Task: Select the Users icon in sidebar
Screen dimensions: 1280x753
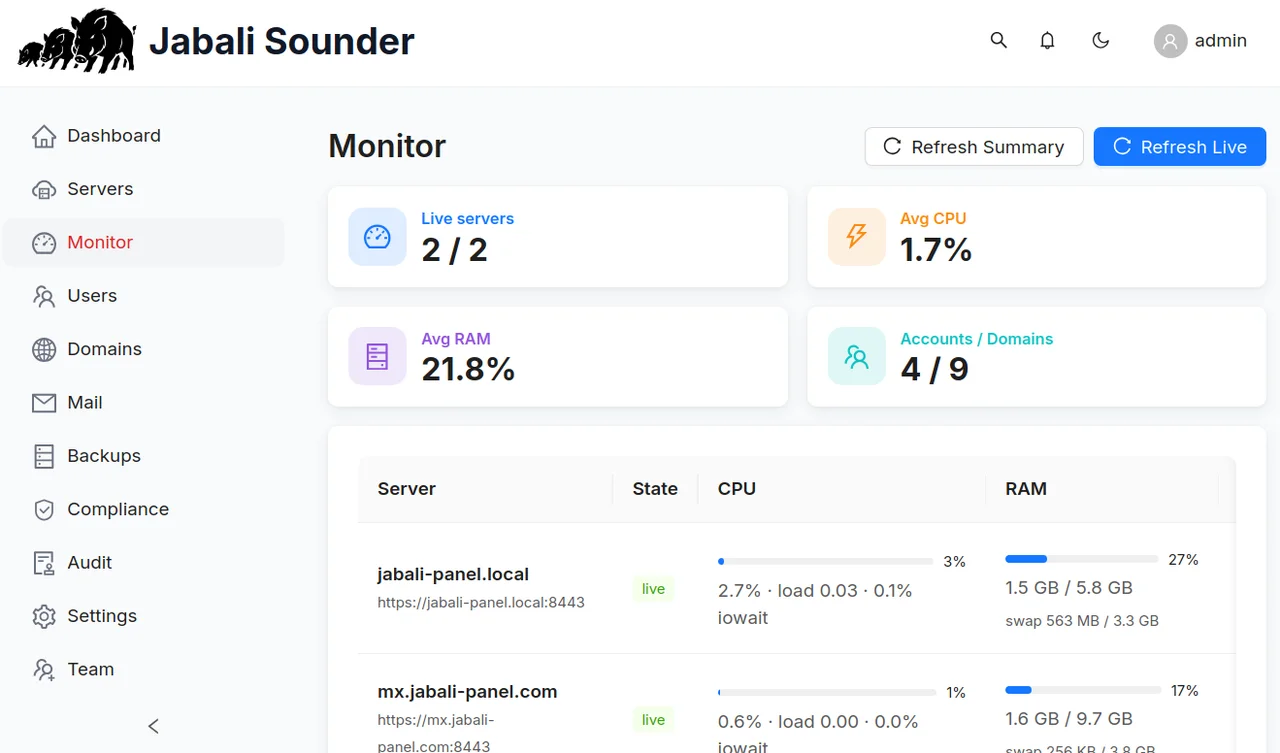Action: coord(44,296)
